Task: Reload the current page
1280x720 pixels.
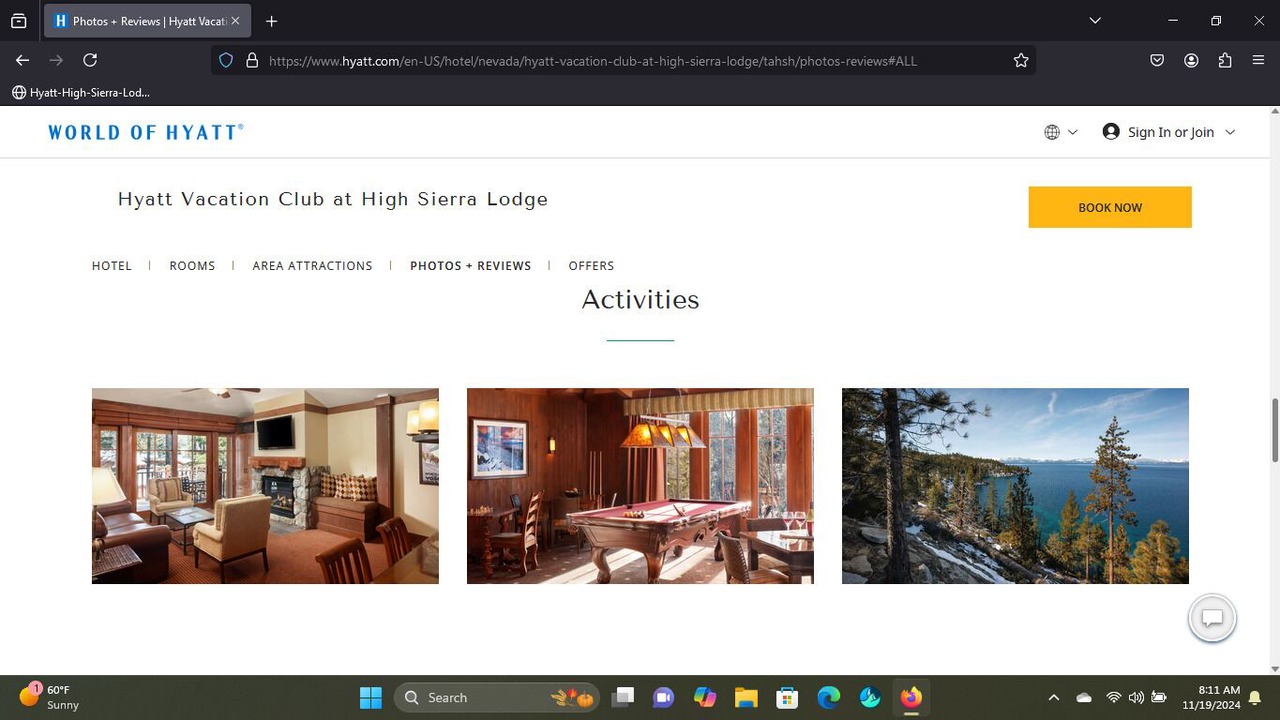Action: pos(90,60)
